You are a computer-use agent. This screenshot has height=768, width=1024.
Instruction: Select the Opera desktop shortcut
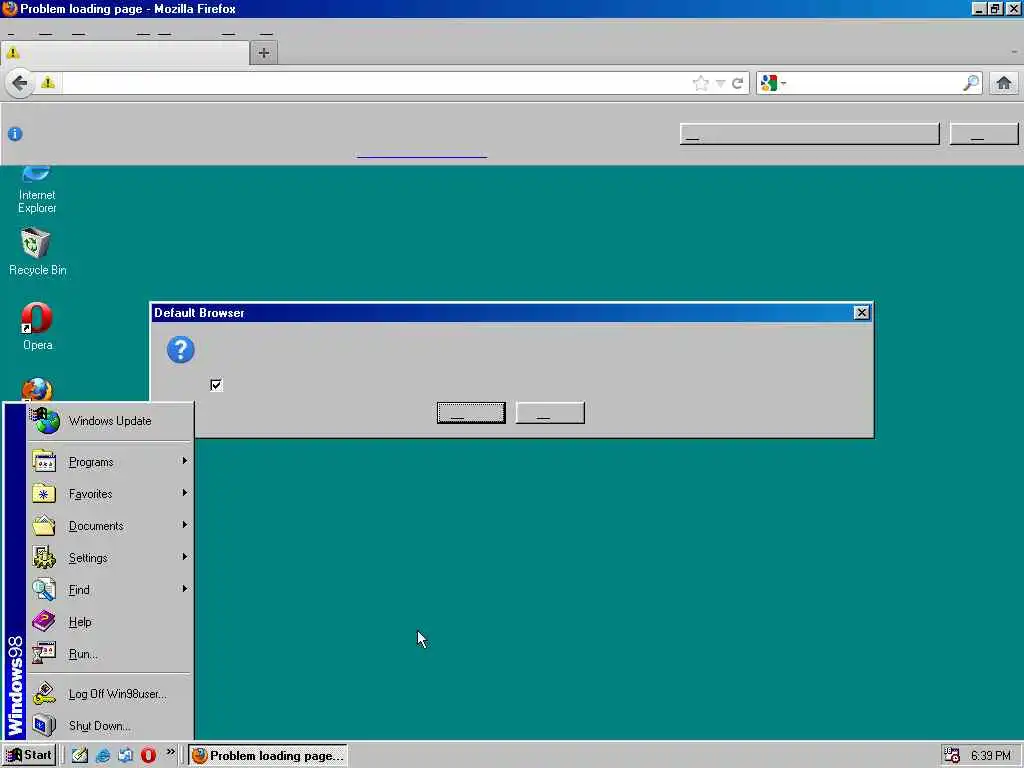(37, 327)
